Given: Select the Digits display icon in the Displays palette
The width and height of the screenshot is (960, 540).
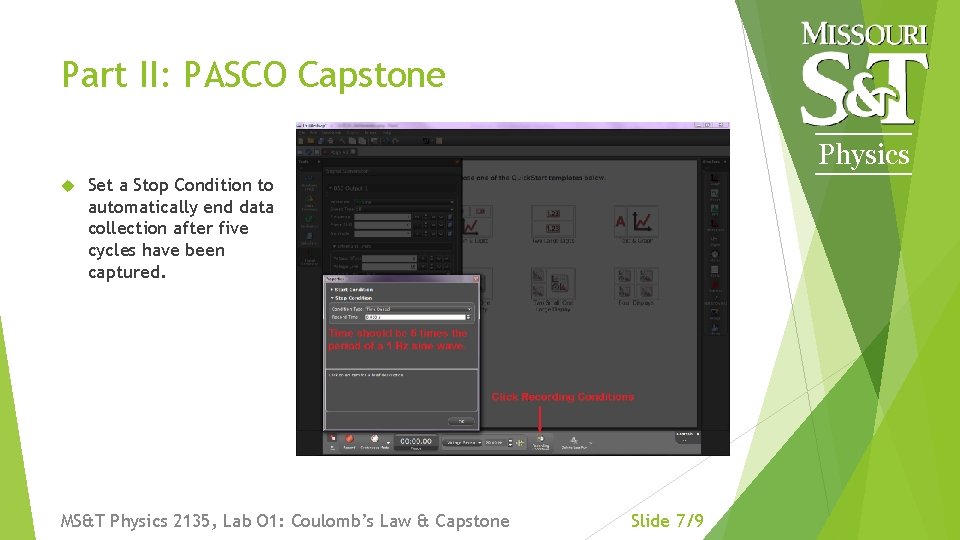Looking at the screenshot, I should pyautogui.click(x=714, y=240).
